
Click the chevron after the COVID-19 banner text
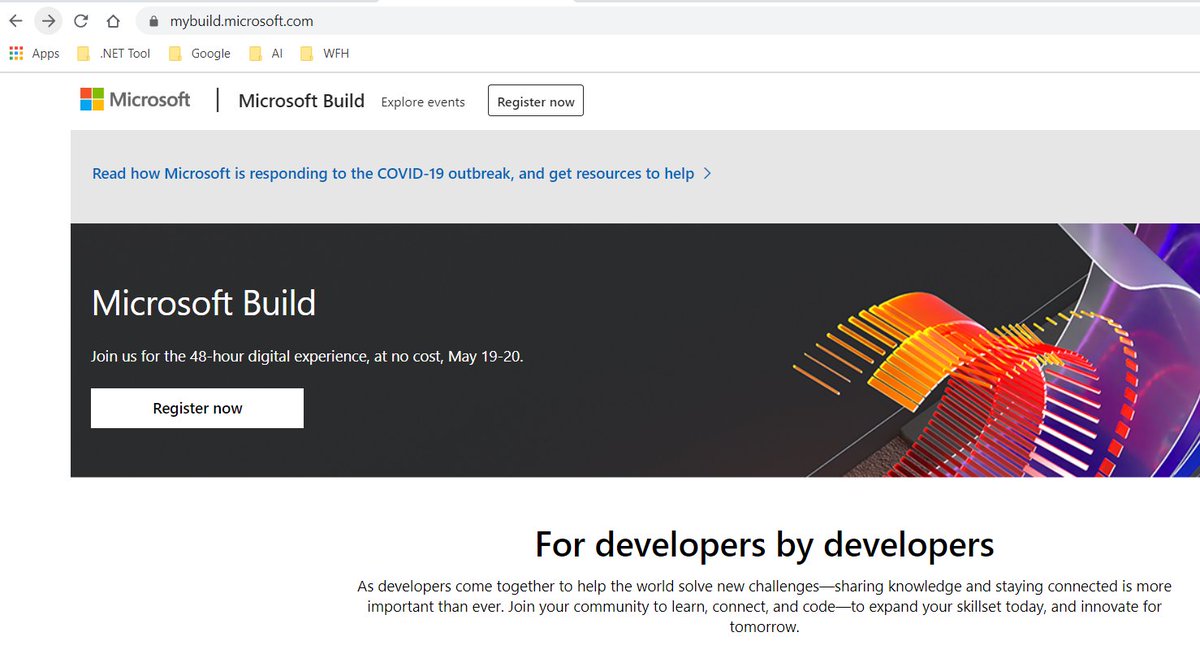[708, 173]
